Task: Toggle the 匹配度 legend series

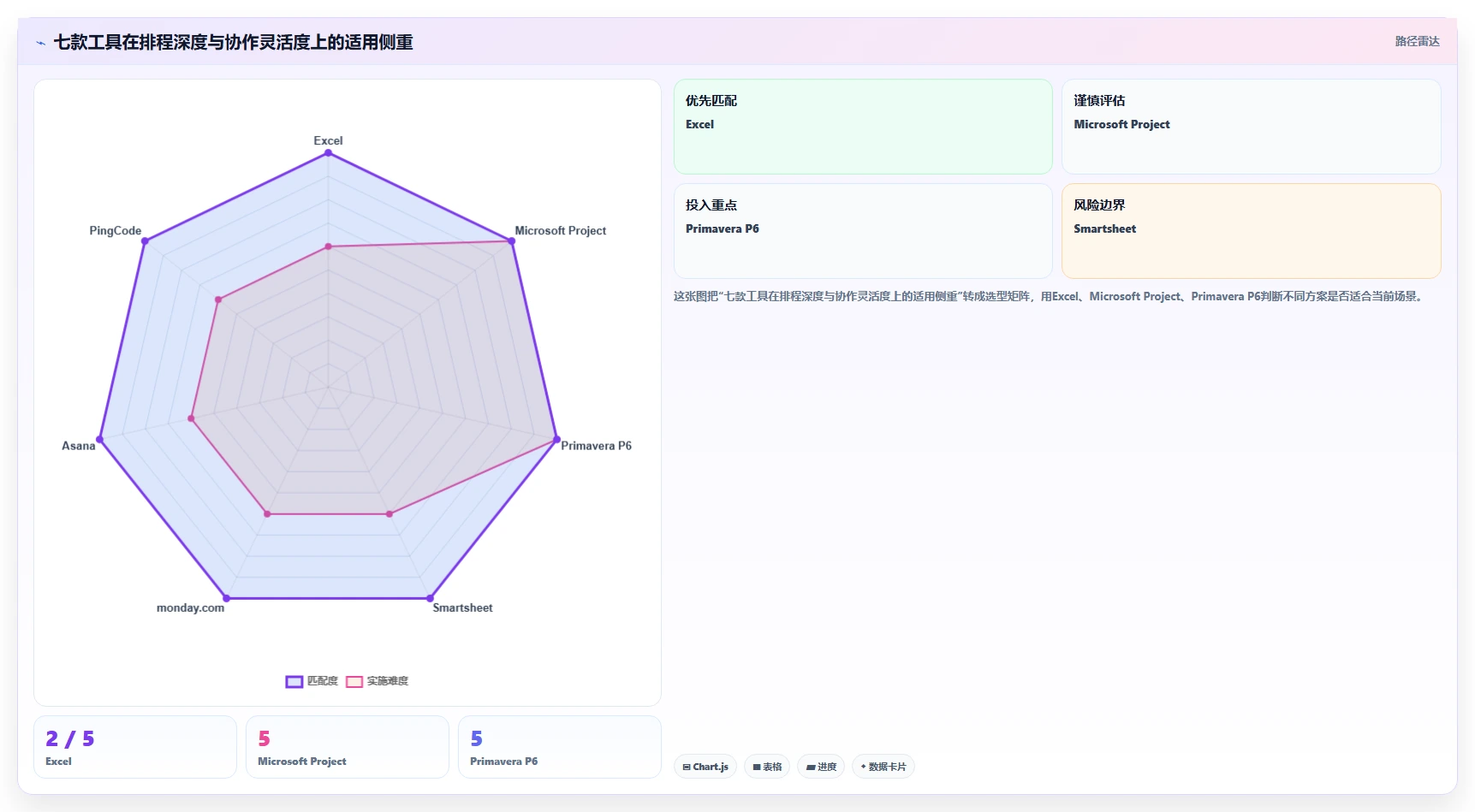Action: (x=312, y=681)
